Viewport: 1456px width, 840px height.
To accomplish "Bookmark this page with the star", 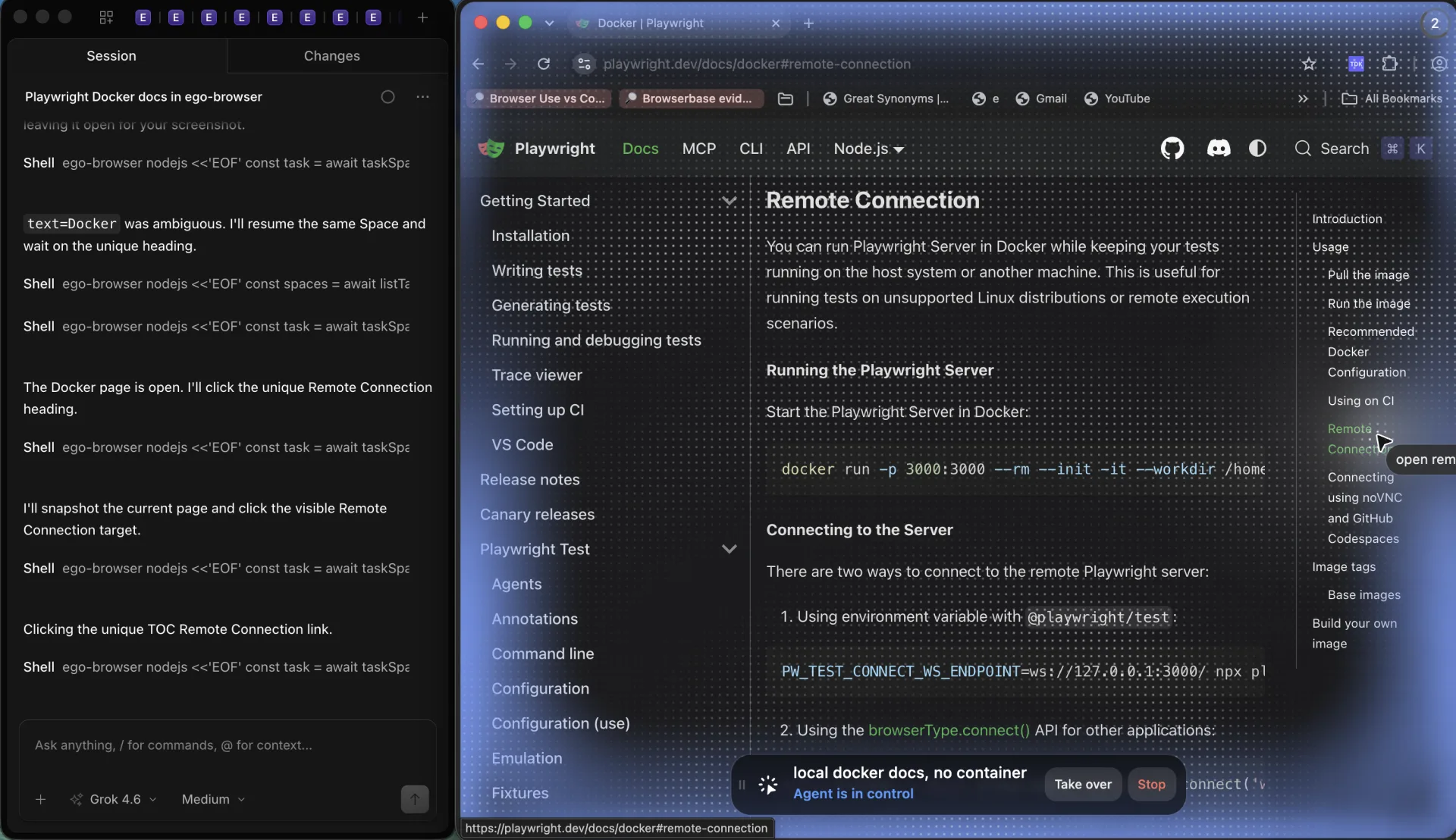I will pos(1309,64).
